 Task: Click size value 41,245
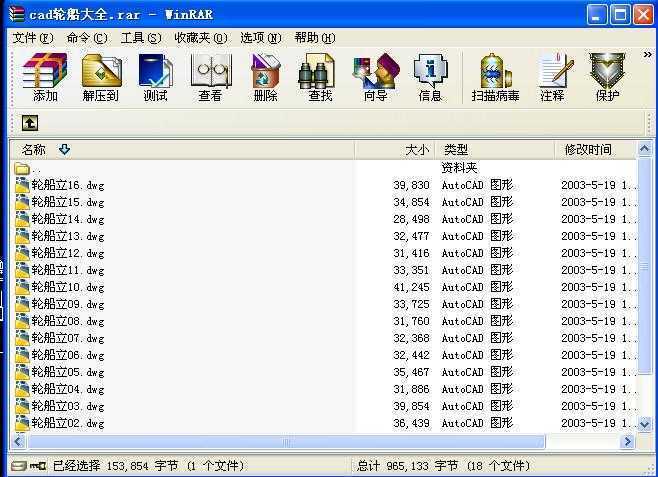coord(411,287)
